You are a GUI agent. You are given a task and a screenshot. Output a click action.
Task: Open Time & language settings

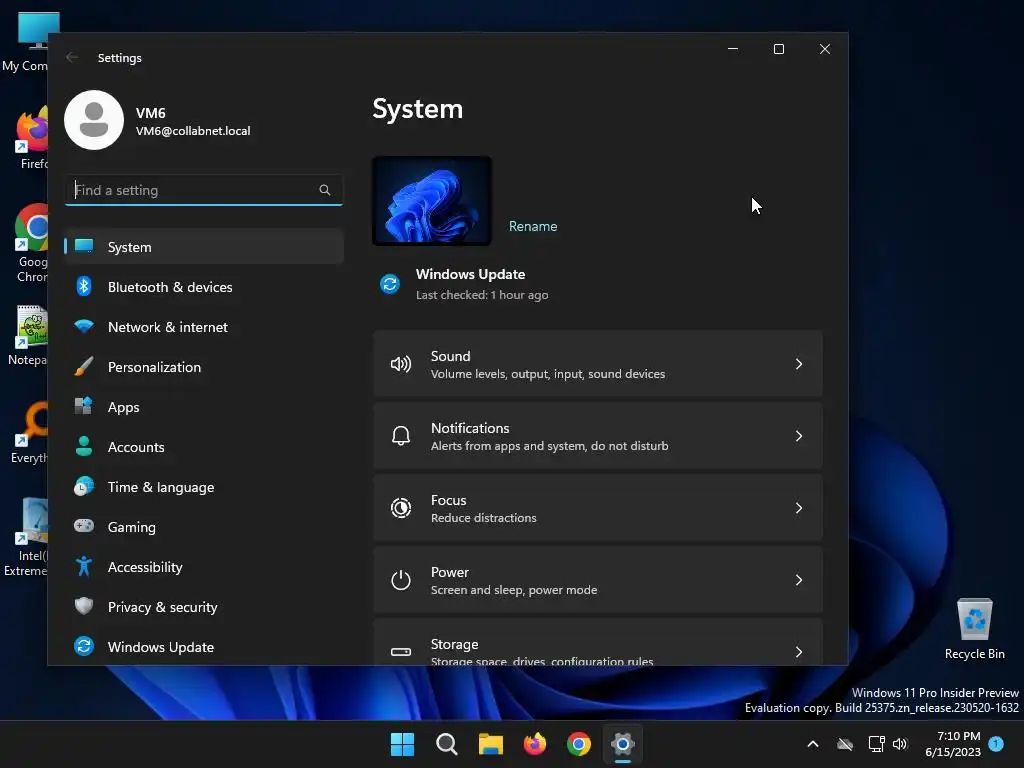204,487
